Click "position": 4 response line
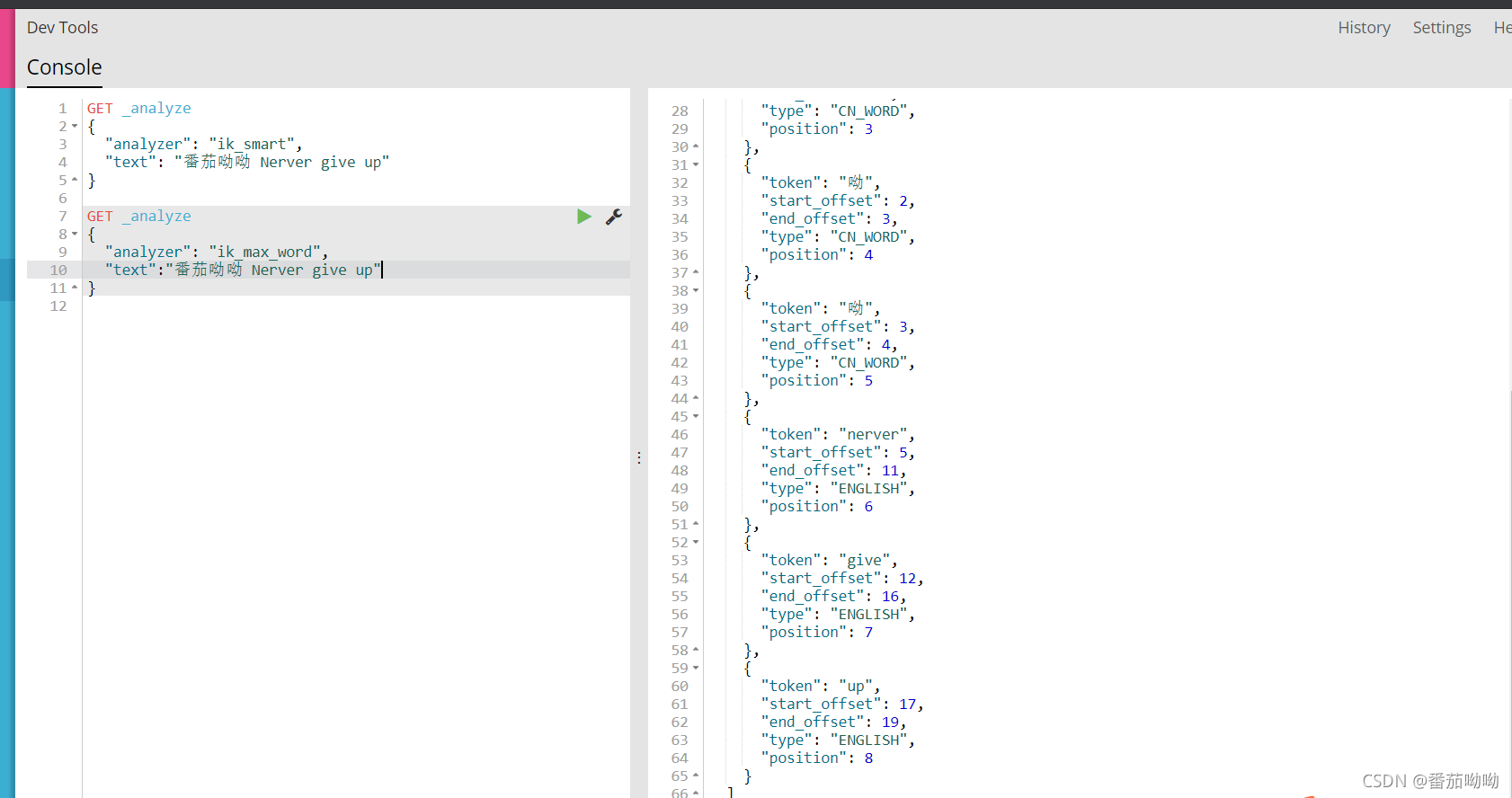 817,255
